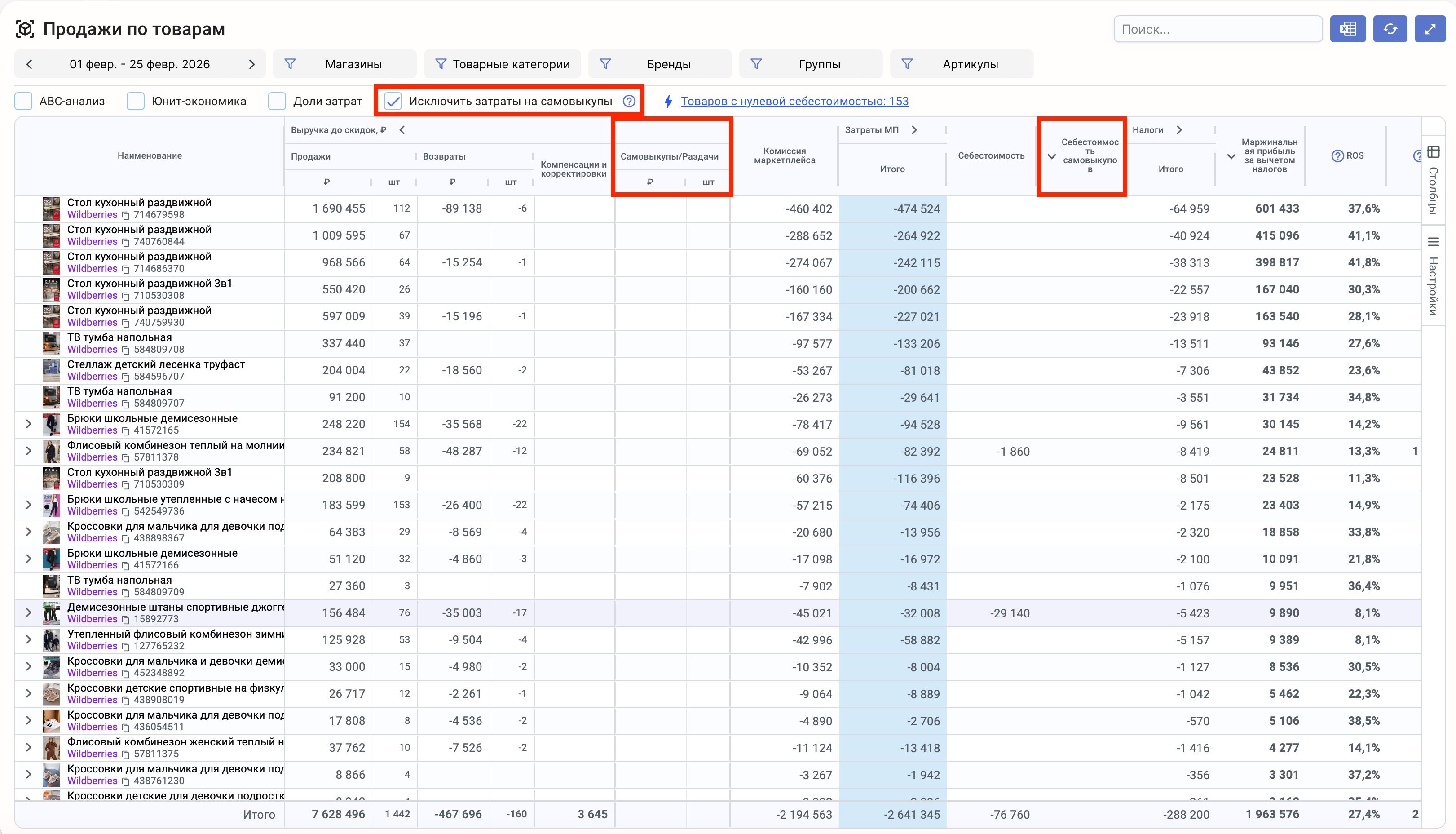Viewport: 1456px width, 834px height.
Task: Toggle the Юнит-экономика checkbox
Action: click(136, 102)
